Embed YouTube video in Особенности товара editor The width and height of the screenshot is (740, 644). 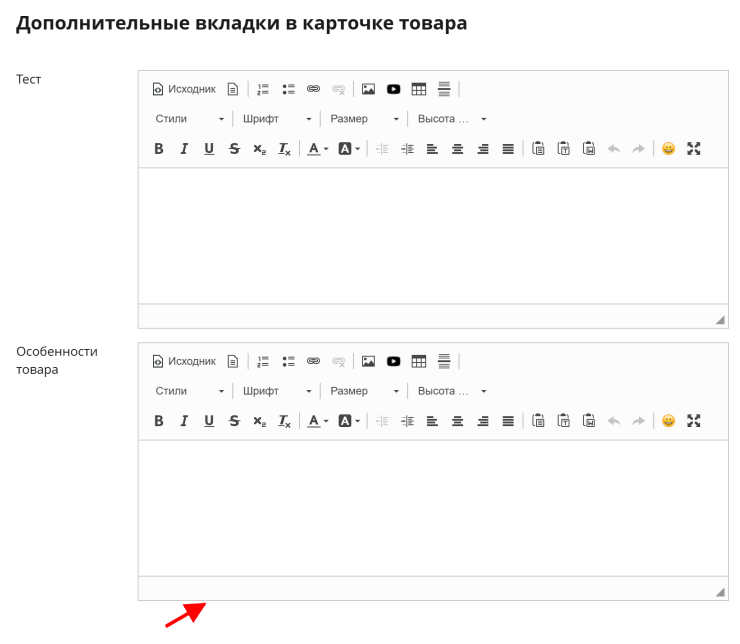point(394,361)
